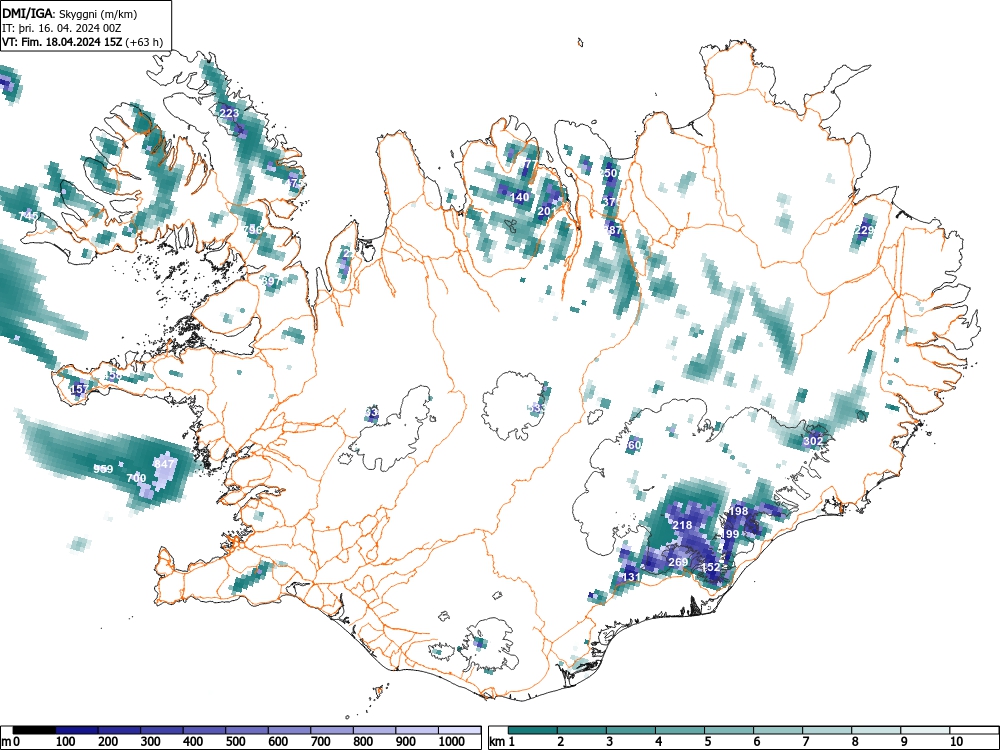
Task: Click the '302' visibility value label
Action: point(812,441)
